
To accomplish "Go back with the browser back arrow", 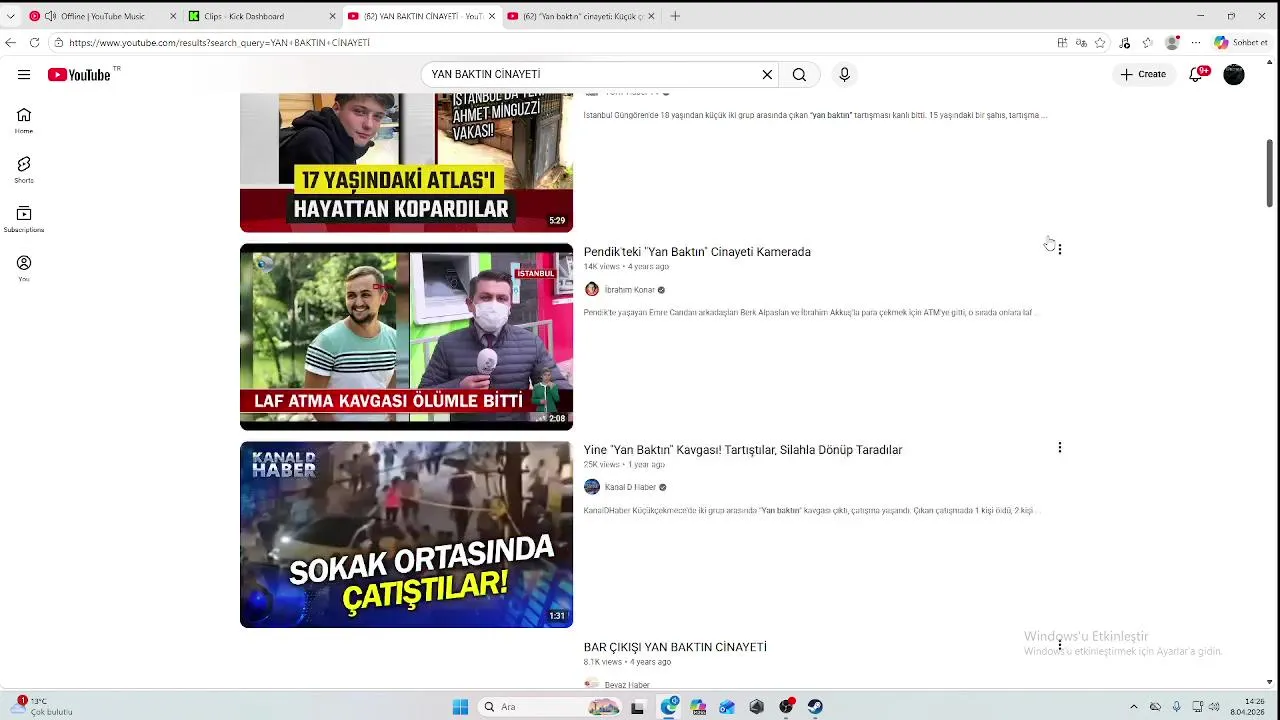I will pos(11,43).
